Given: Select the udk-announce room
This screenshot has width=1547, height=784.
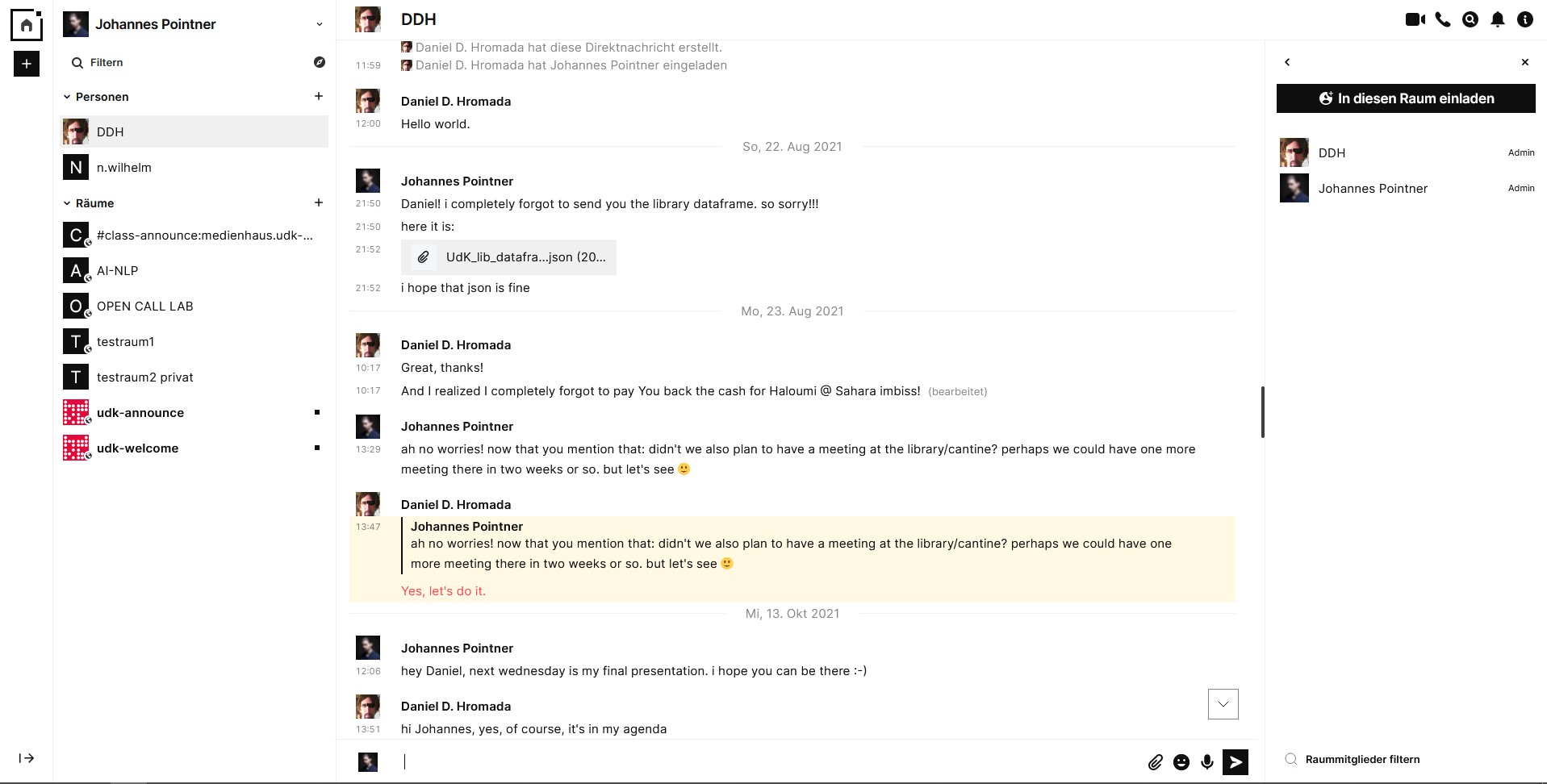Looking at the screenshot, I should pos(140,413).
